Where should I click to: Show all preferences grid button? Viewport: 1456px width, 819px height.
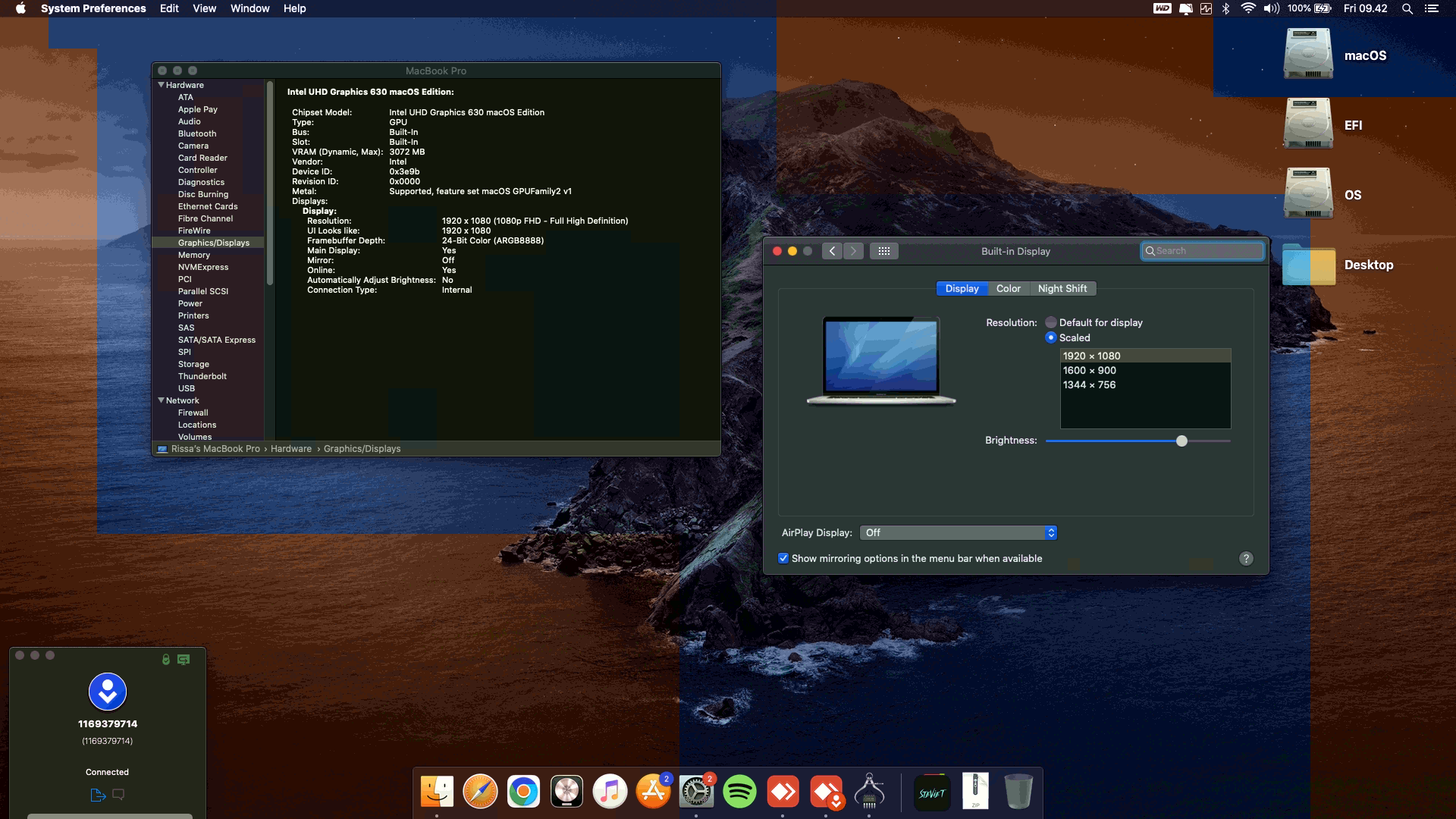(x=883, y=251)
